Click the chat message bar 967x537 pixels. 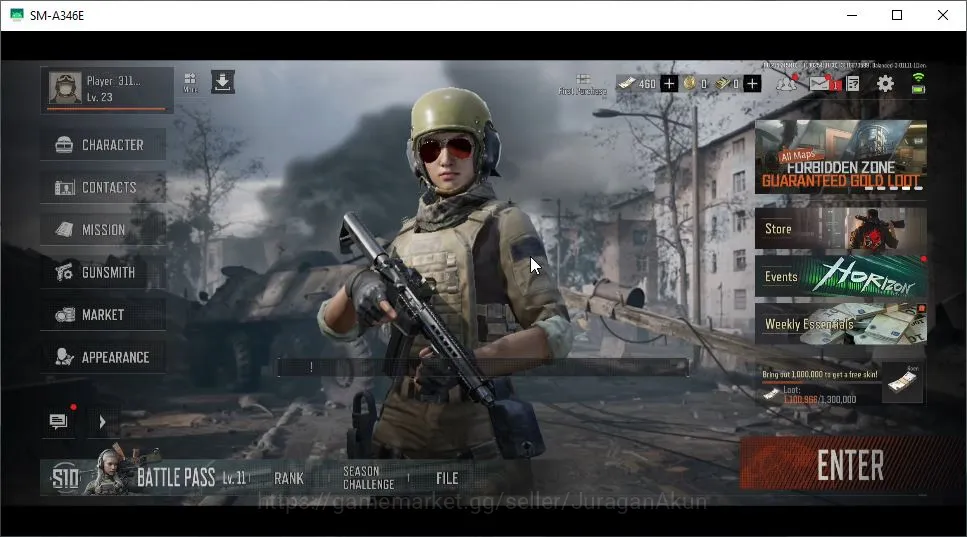(483, 367)
